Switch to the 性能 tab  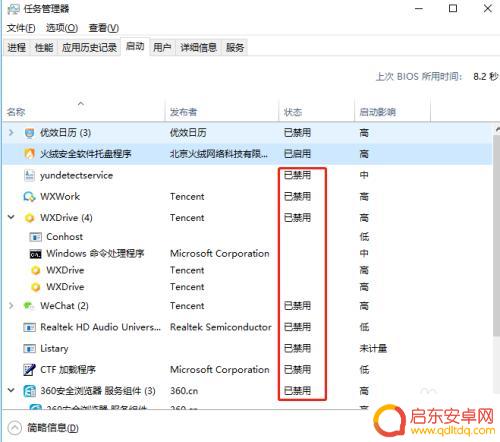point(44,48)
